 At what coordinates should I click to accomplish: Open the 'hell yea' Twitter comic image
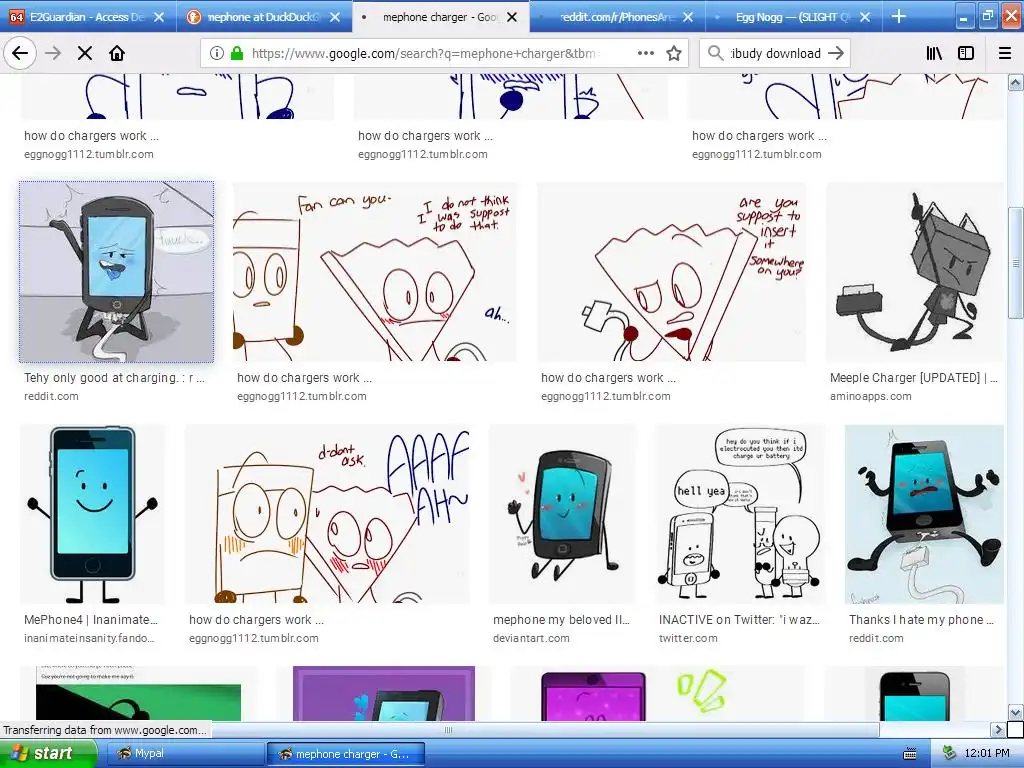(x=740, y=514)
